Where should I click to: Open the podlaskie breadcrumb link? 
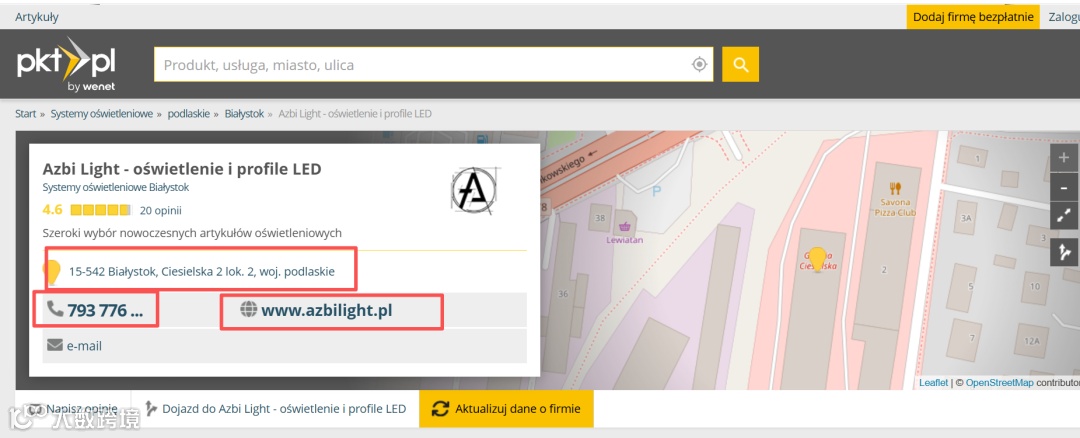click(x=189, y=114)
